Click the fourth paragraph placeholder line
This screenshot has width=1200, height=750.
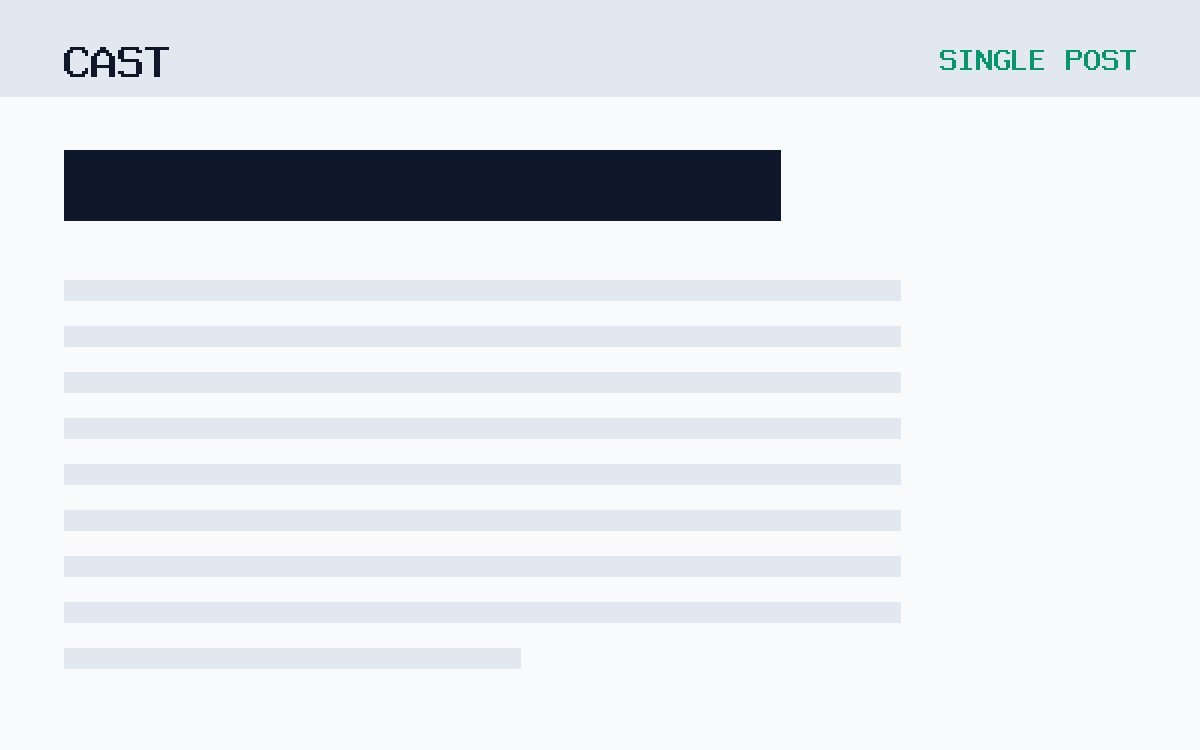[482, 428]
